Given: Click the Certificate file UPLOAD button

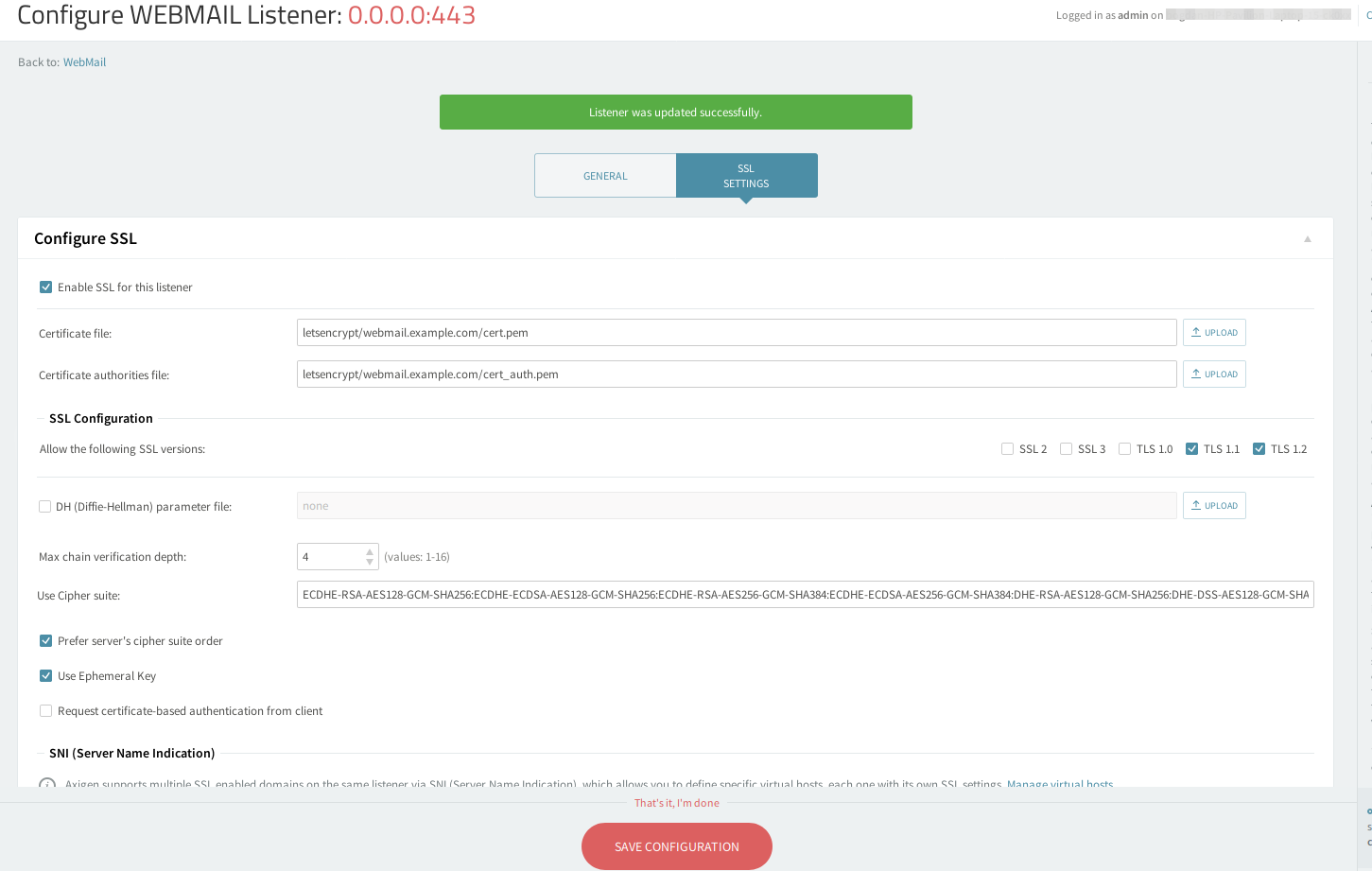Looking at the screenshot, I should click(1214, 333).
